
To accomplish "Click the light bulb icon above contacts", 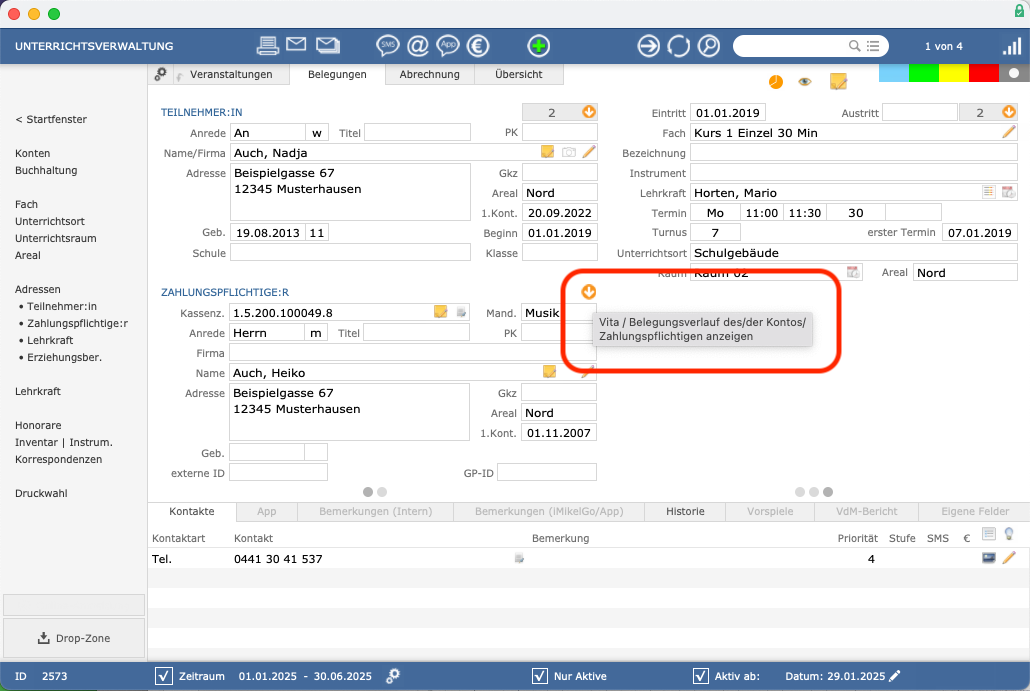I will (x=1009, y=534).
